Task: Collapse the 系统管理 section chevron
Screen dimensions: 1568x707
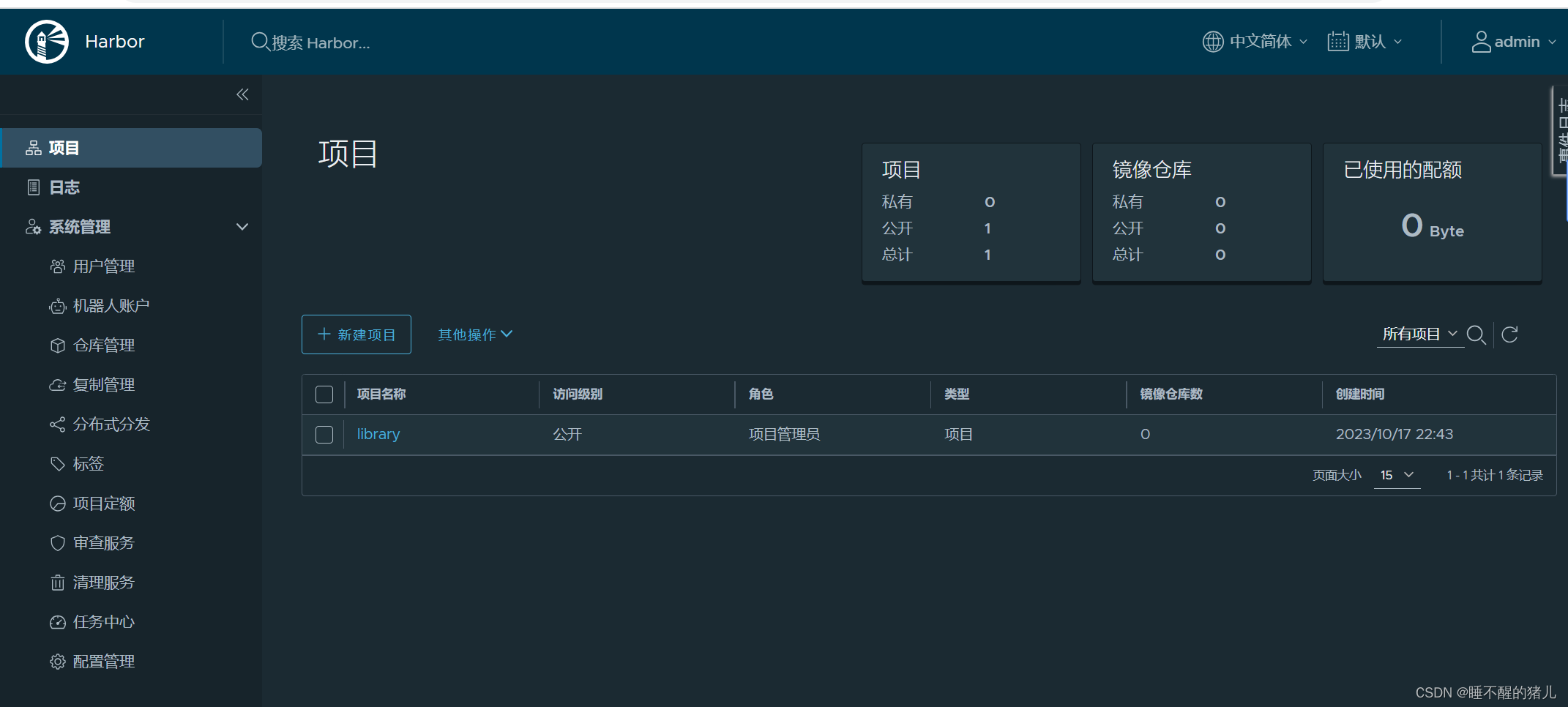Action: pyautogui.click(x=242, y=227)
